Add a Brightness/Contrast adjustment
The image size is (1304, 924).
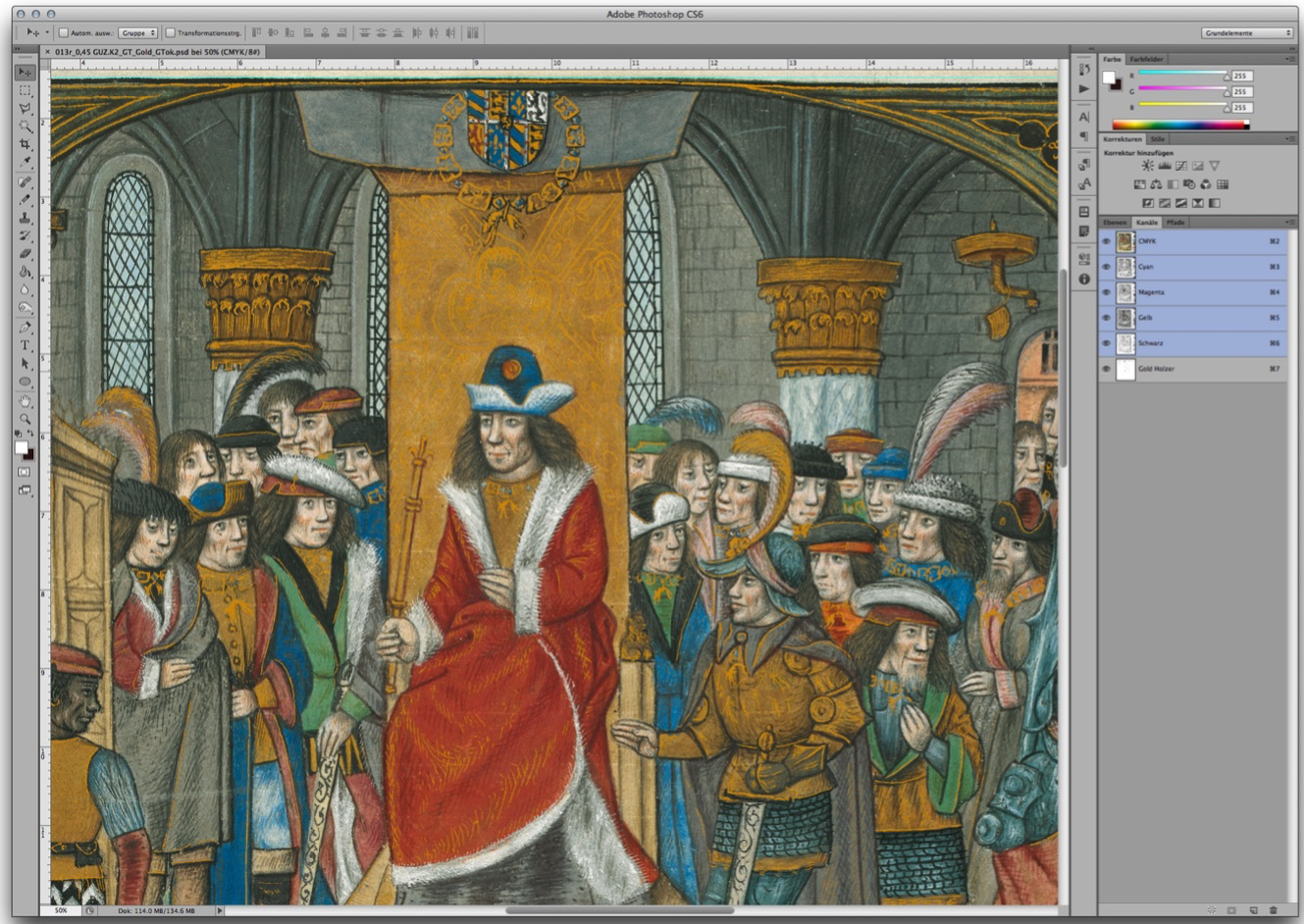1147,166
